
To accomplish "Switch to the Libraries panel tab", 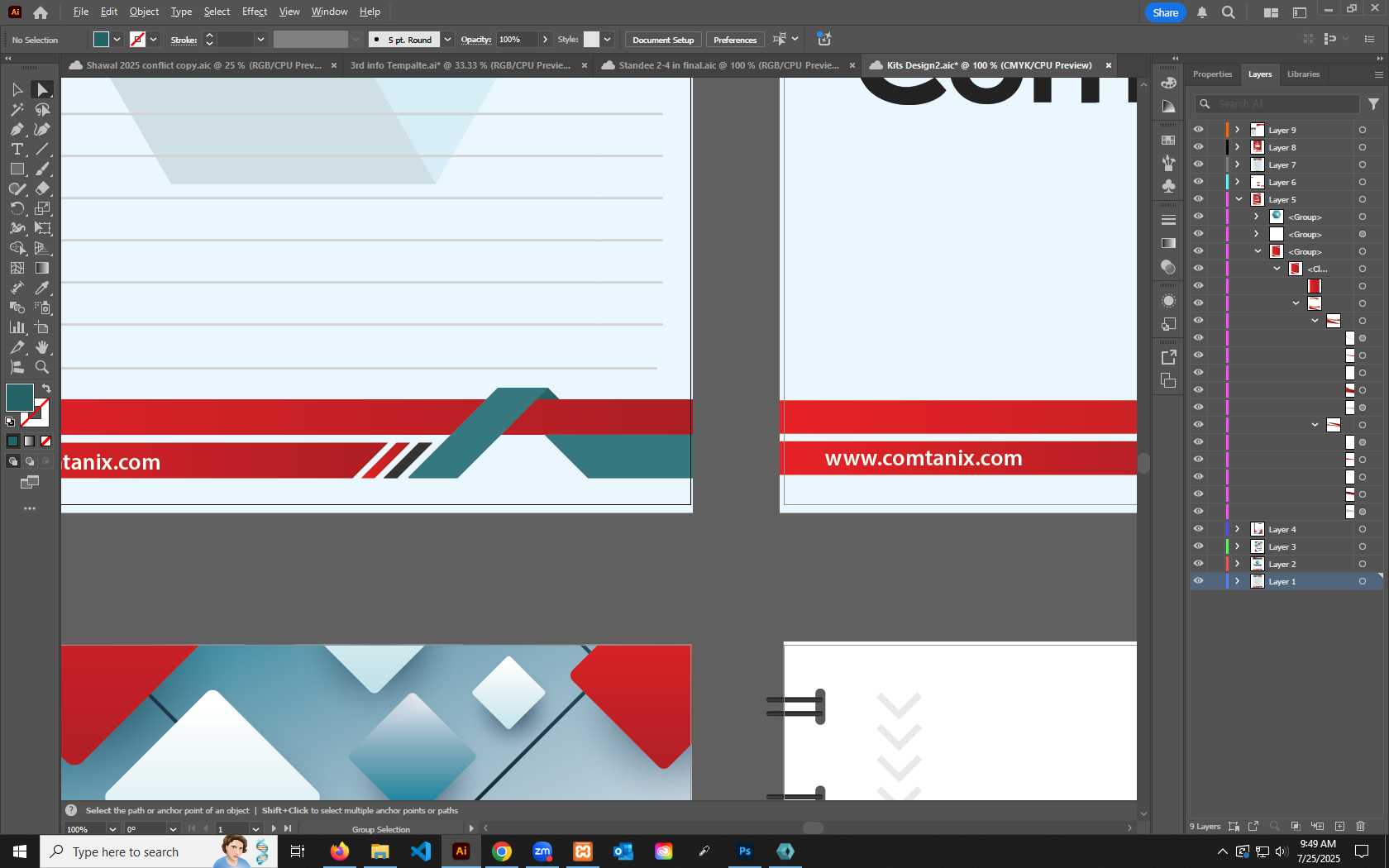I will click(1303, 74).
